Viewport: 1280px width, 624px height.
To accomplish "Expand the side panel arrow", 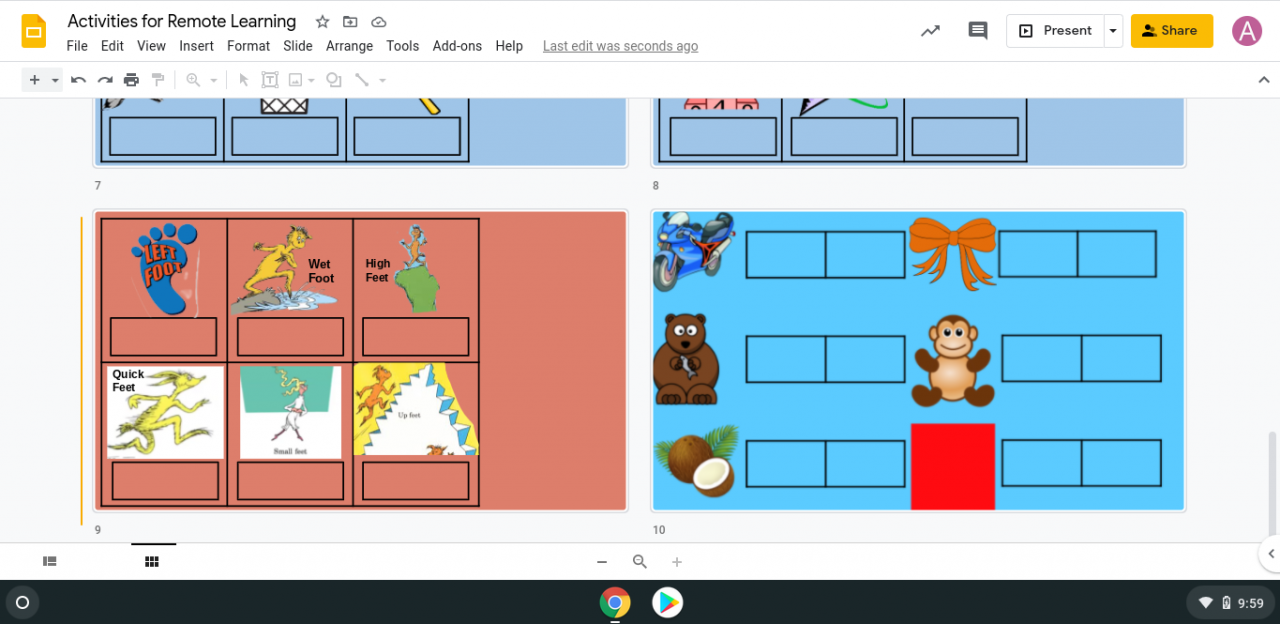I will 1270,553.
